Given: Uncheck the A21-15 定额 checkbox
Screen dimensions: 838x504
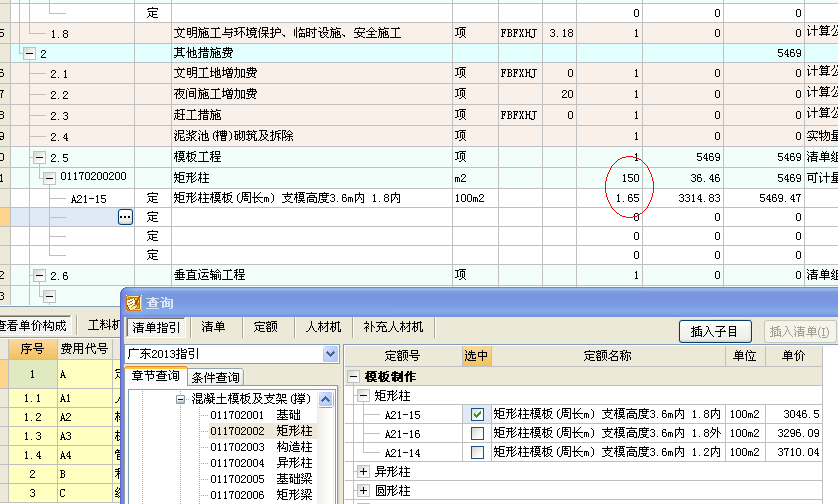Looking at the screenshot, I should pos(477,414).
